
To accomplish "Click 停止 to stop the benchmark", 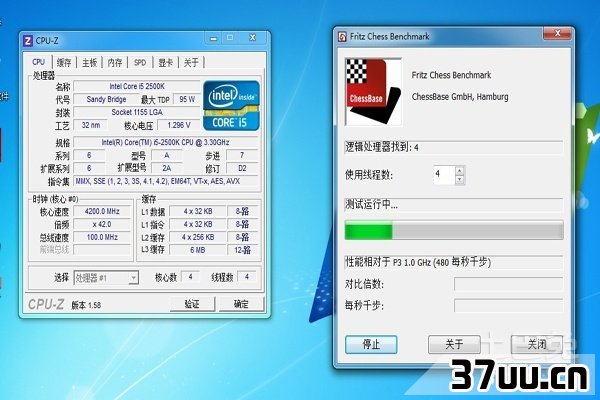I will pos(371,344).
